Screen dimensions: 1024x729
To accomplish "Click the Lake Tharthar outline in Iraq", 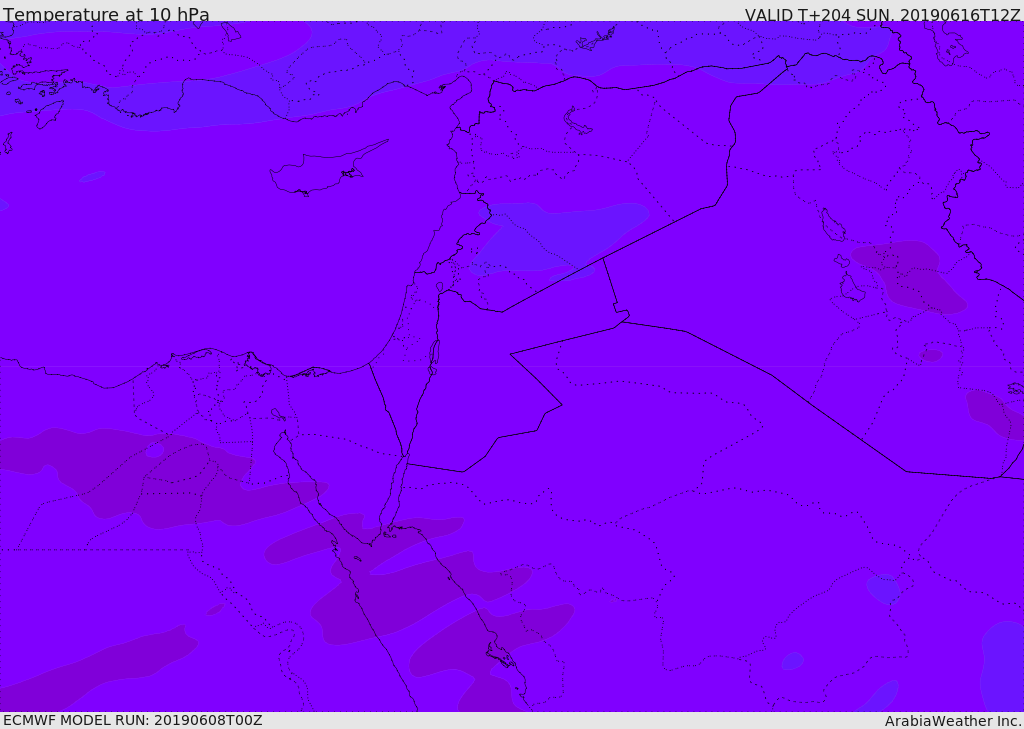I will tap(832, 226).
